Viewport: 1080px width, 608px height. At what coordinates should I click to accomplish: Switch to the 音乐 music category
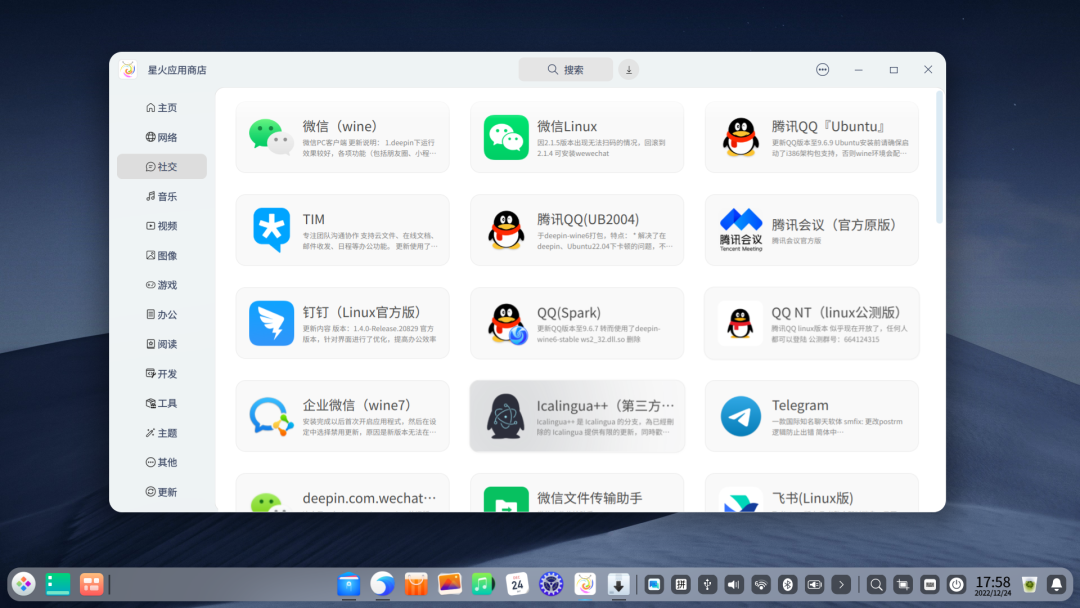tap(161, 196)
